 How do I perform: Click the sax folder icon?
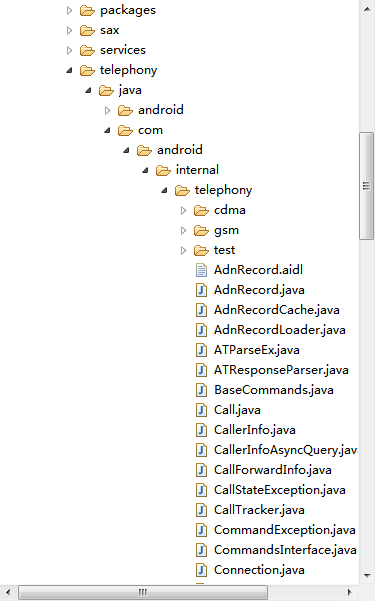[x=87, y=31]
